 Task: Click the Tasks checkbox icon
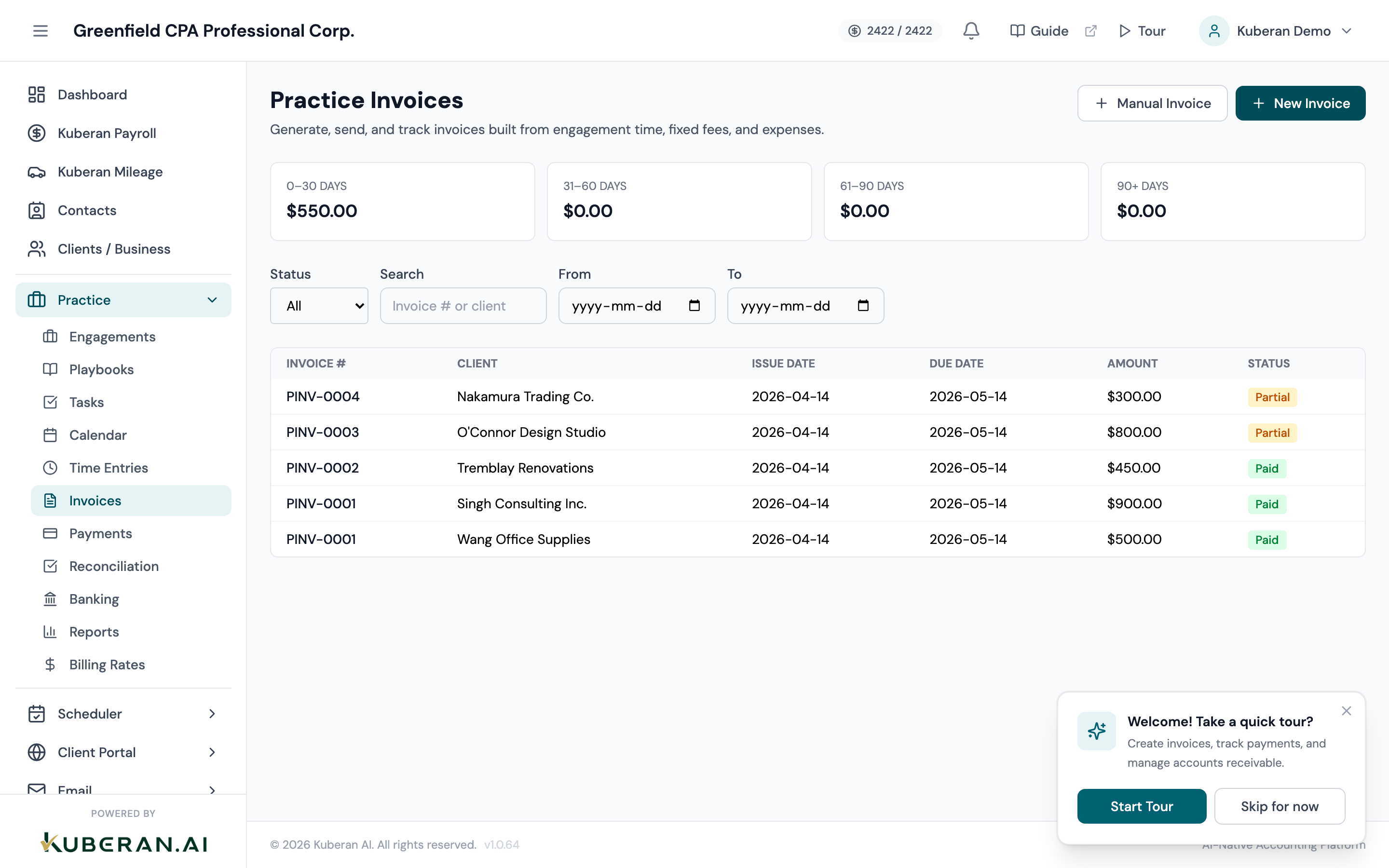[50, 402]
